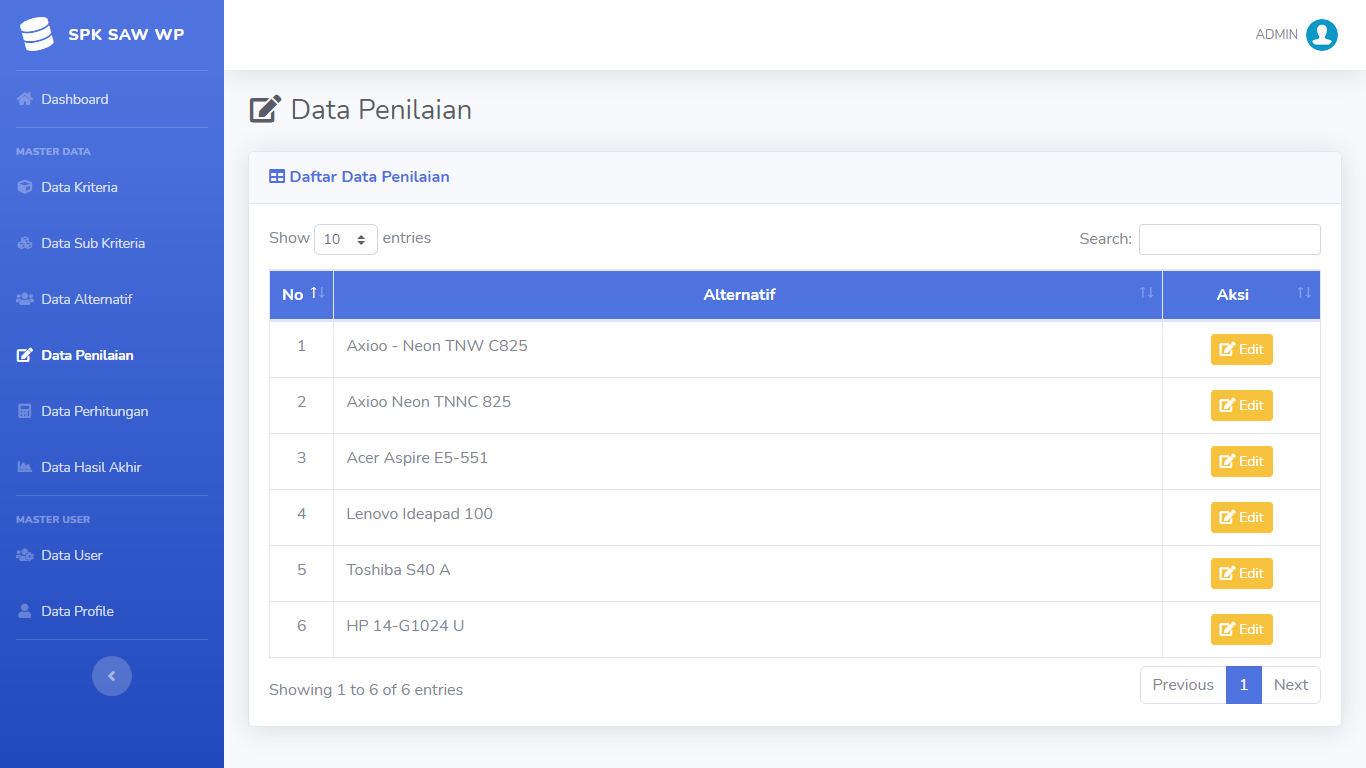Edit Toshiba S40 A row
This screenshot has height=768, width=1366.
click(x=1241, y=573)
